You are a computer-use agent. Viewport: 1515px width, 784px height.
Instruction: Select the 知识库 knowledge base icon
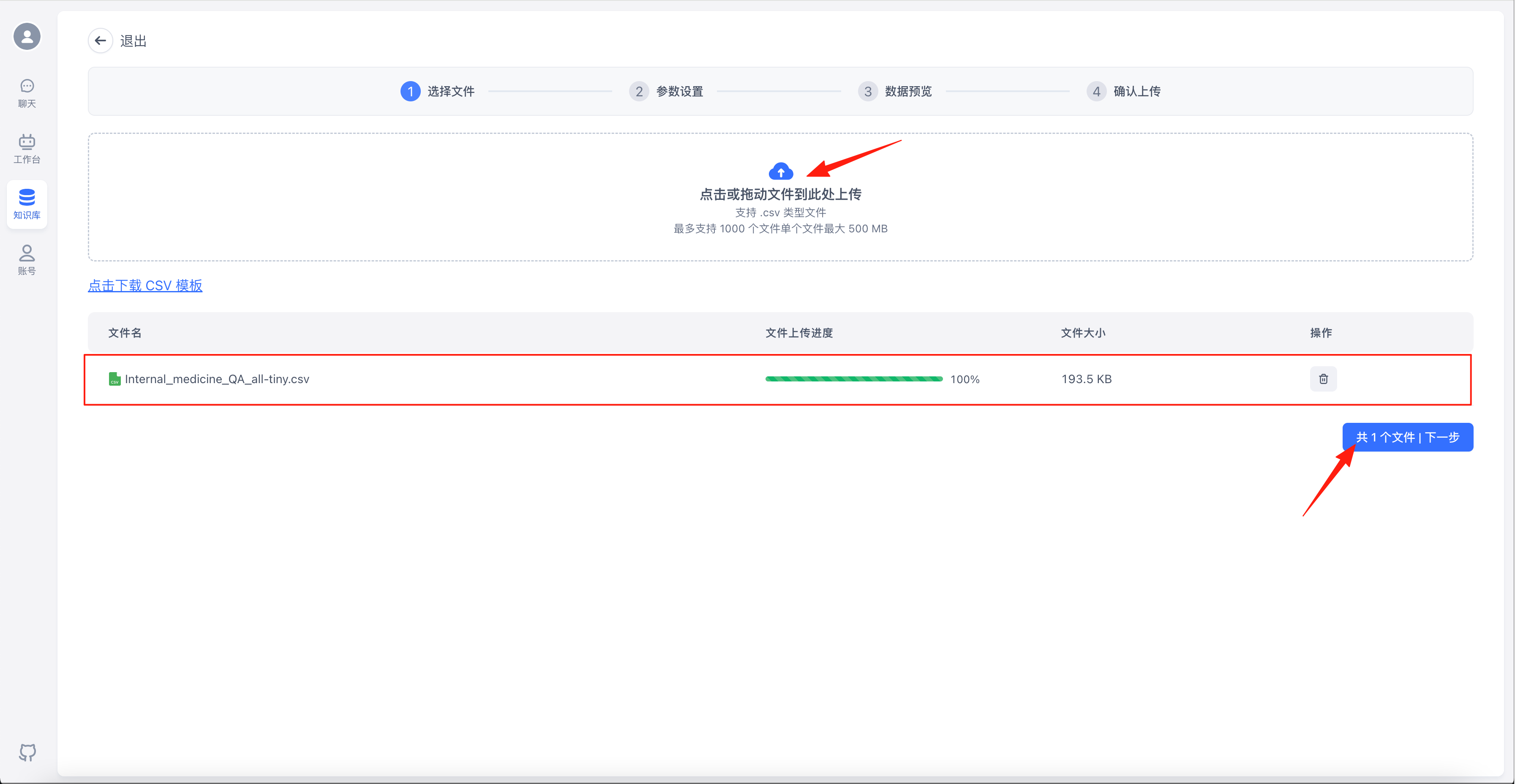(27, 204)
